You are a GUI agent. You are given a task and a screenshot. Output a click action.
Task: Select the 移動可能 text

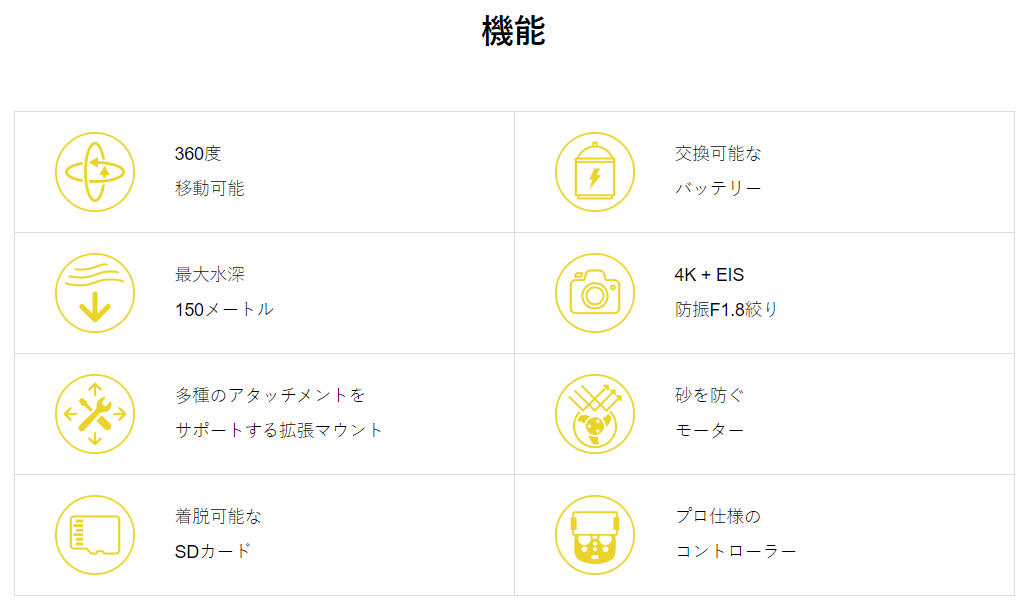210,189
